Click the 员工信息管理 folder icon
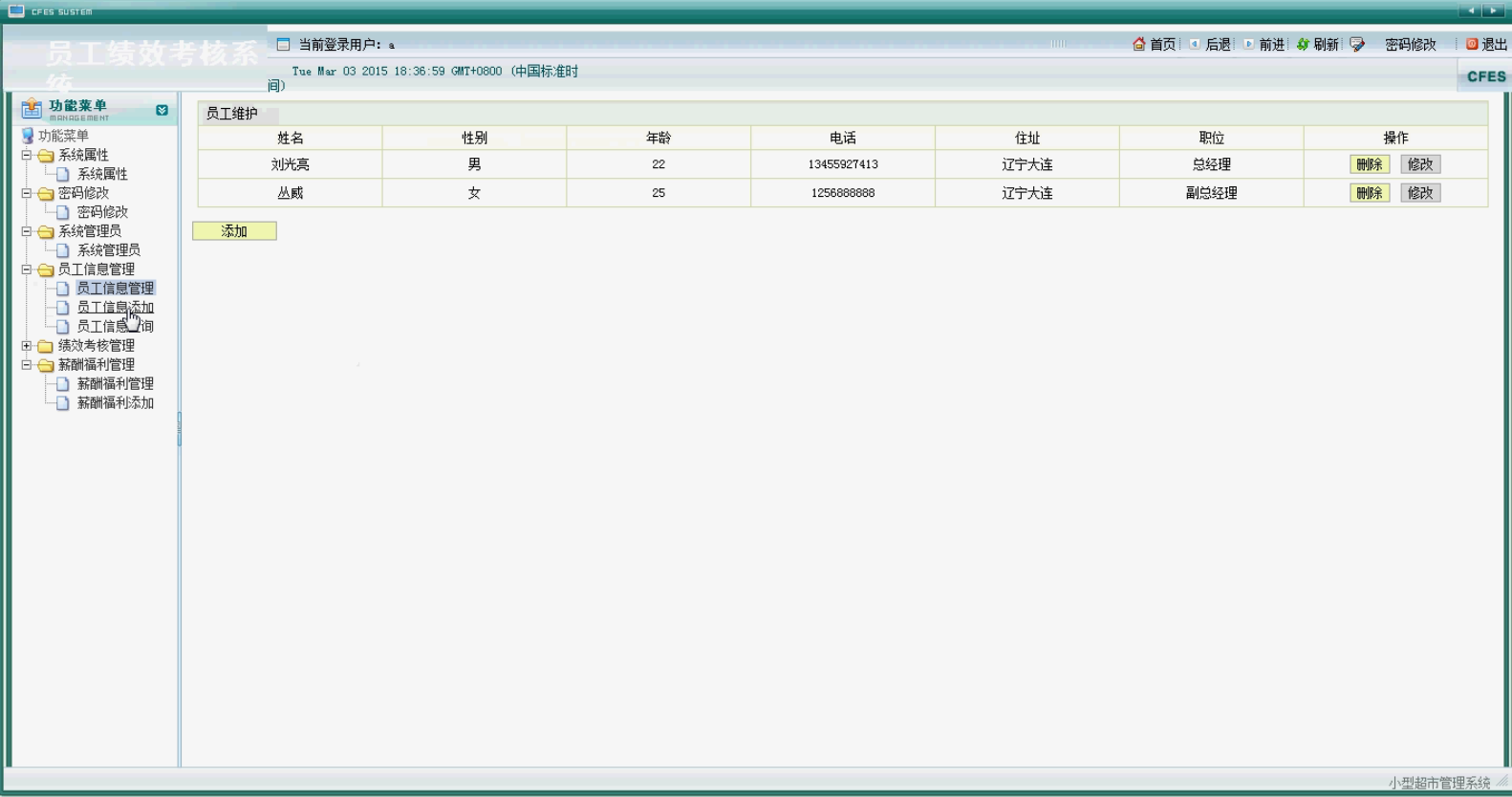 pos(45,269)
